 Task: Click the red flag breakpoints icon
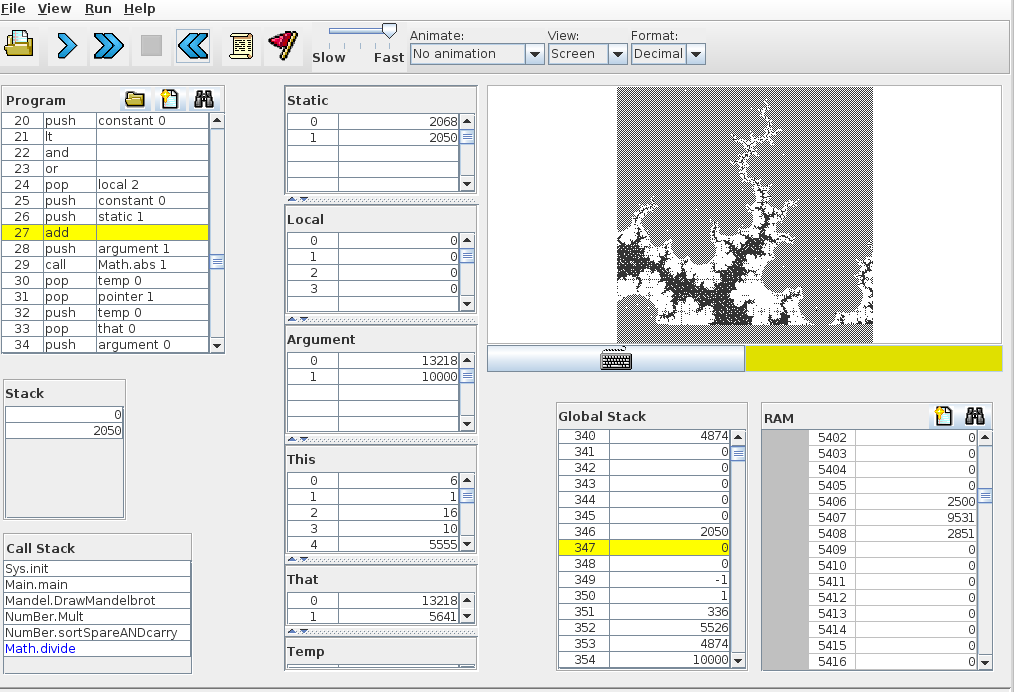(283, 45)
